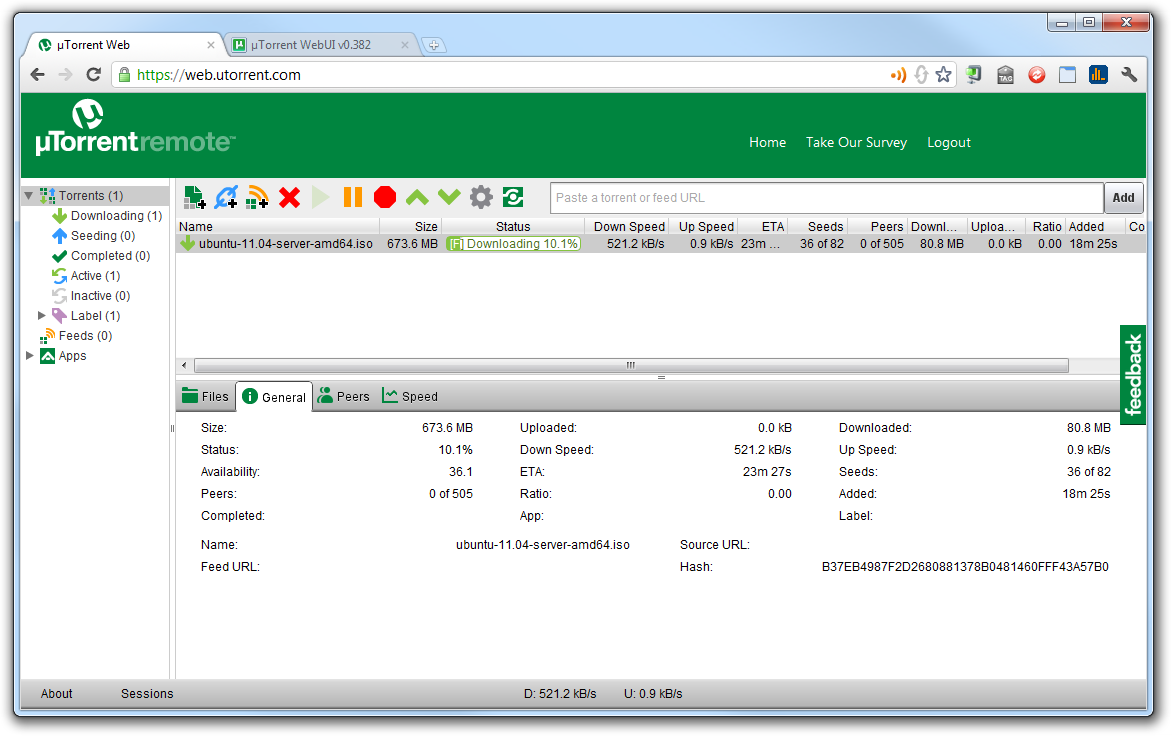Viewport: 1172px width, 736px height.
Task: Click the Add button
Action: [x=1123, y=198]
